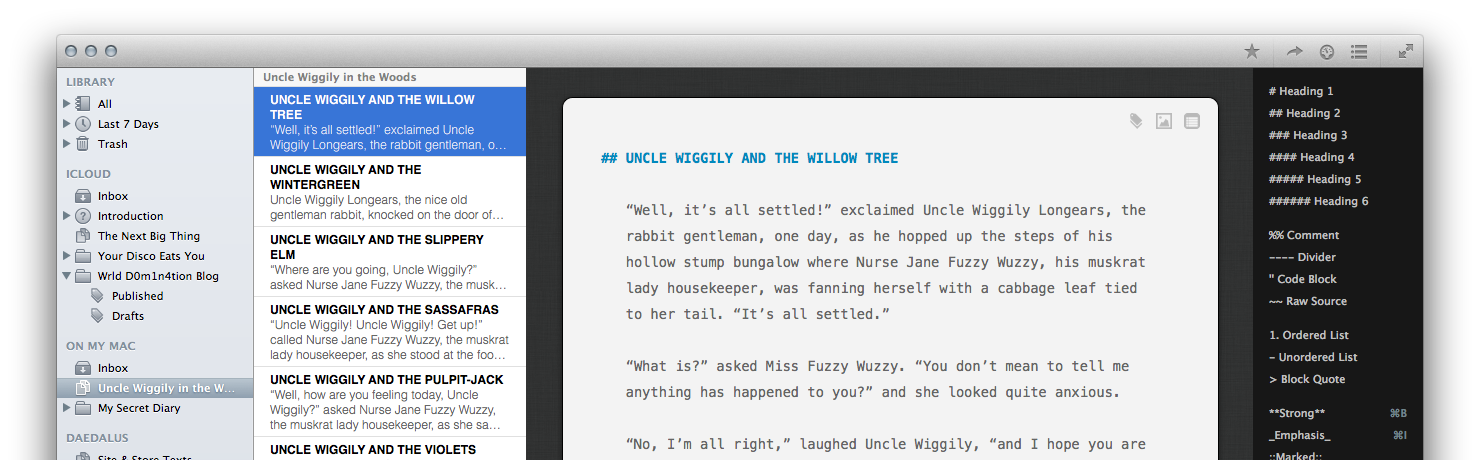Expand the Last 7 Days group
The width and height of the screenshot is (1480, 460).
pyautogui.click(x=67, y=124)
